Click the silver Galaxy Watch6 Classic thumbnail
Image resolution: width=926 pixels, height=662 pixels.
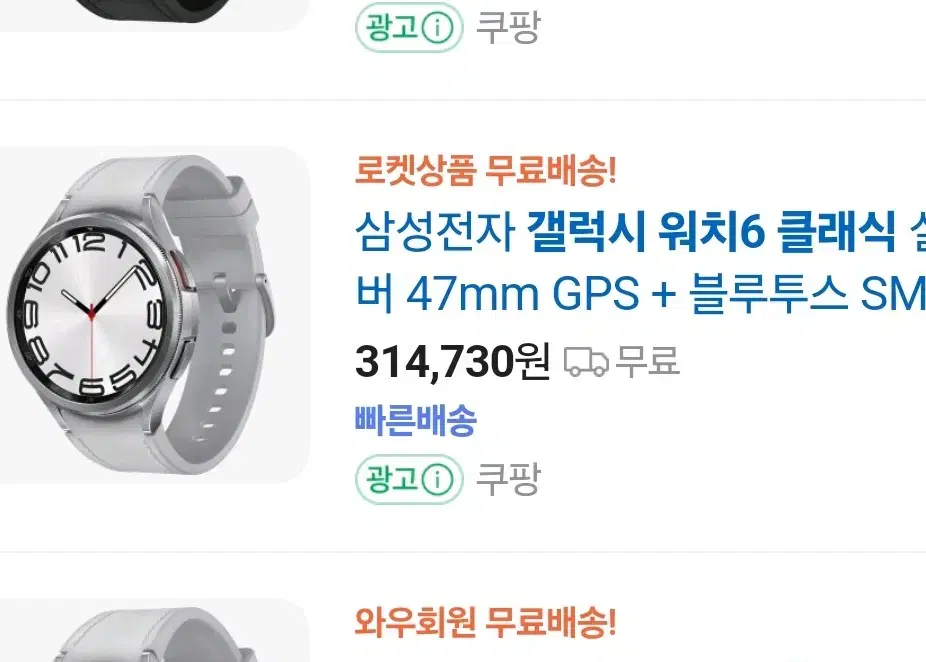[155, 315]
